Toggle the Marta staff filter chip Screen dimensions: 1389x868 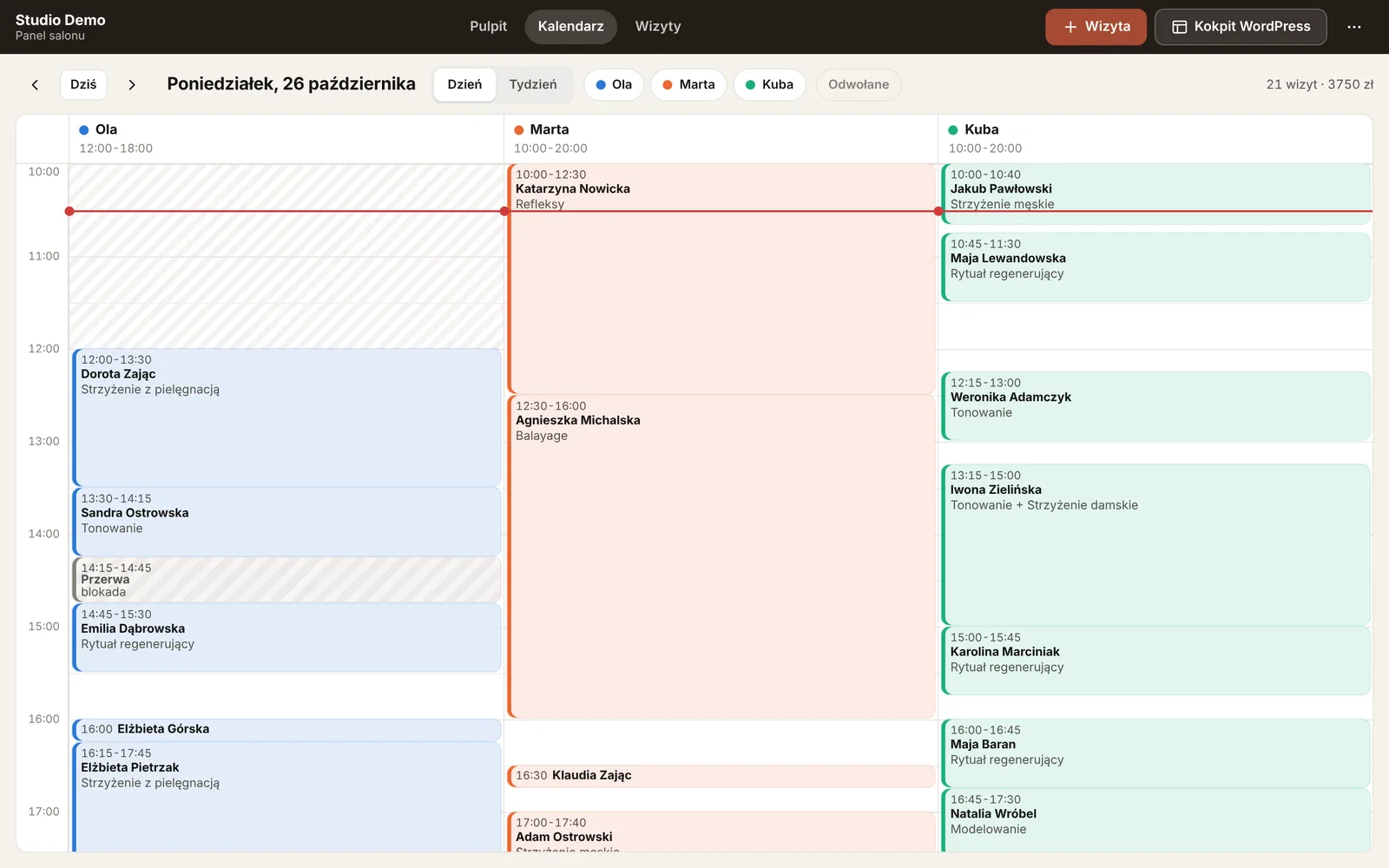click(688, 84)
